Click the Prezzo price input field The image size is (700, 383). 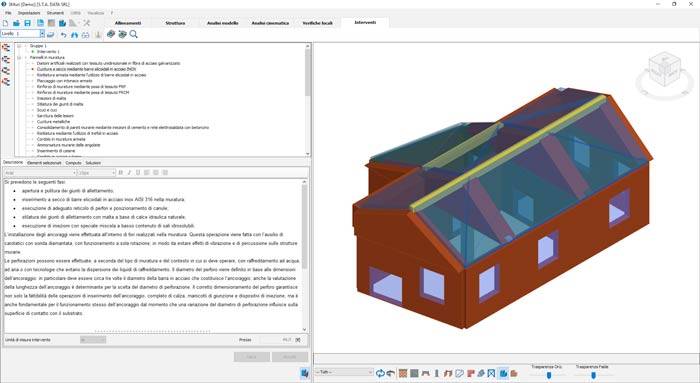tap(275, 340)
